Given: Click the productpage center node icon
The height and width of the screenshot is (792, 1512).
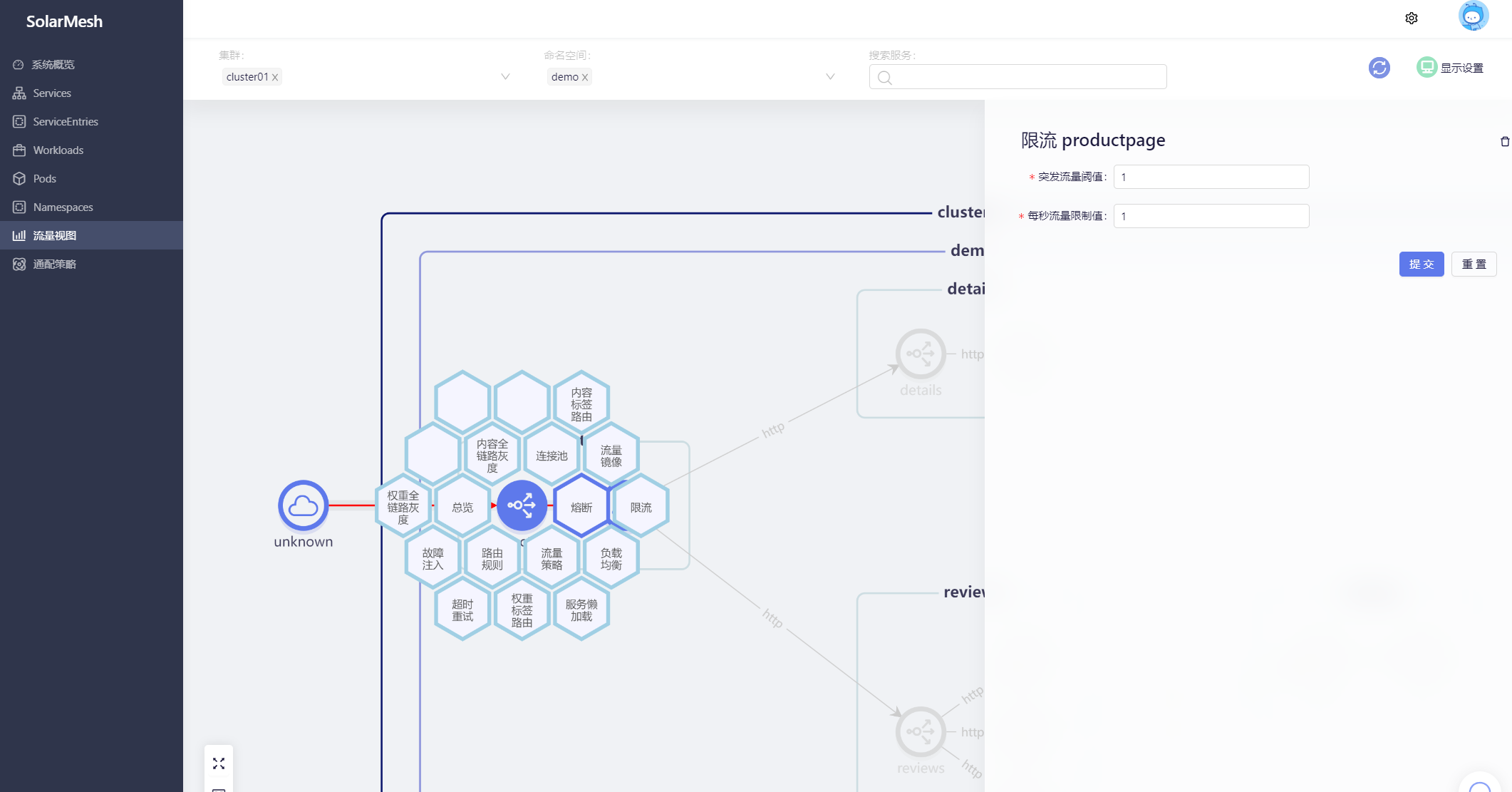Looking at the screenshot, I should pos(522,505).
